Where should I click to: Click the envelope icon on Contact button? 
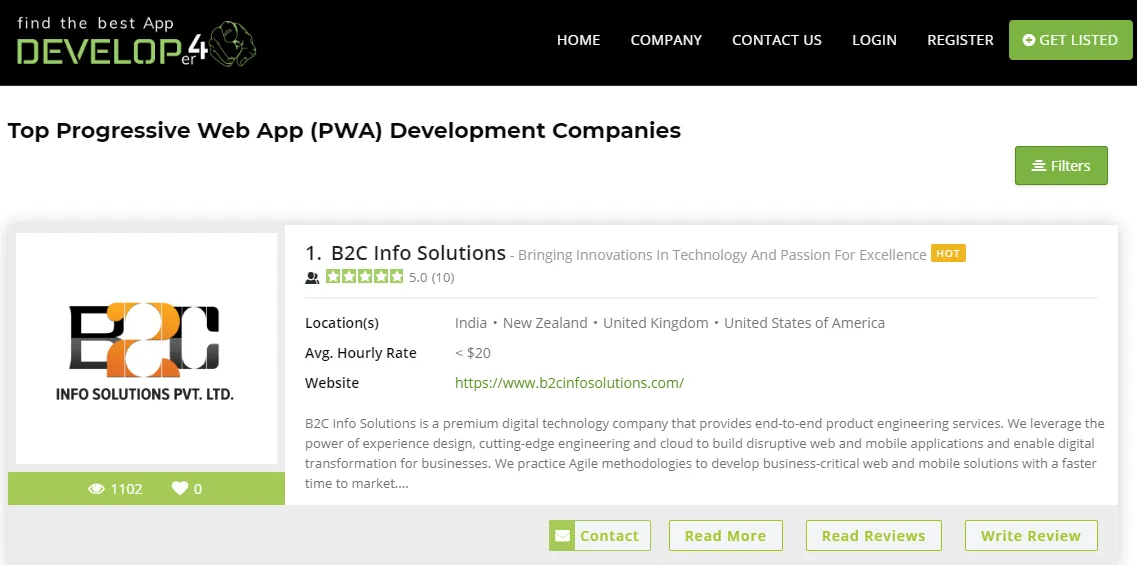pos(562,536)
